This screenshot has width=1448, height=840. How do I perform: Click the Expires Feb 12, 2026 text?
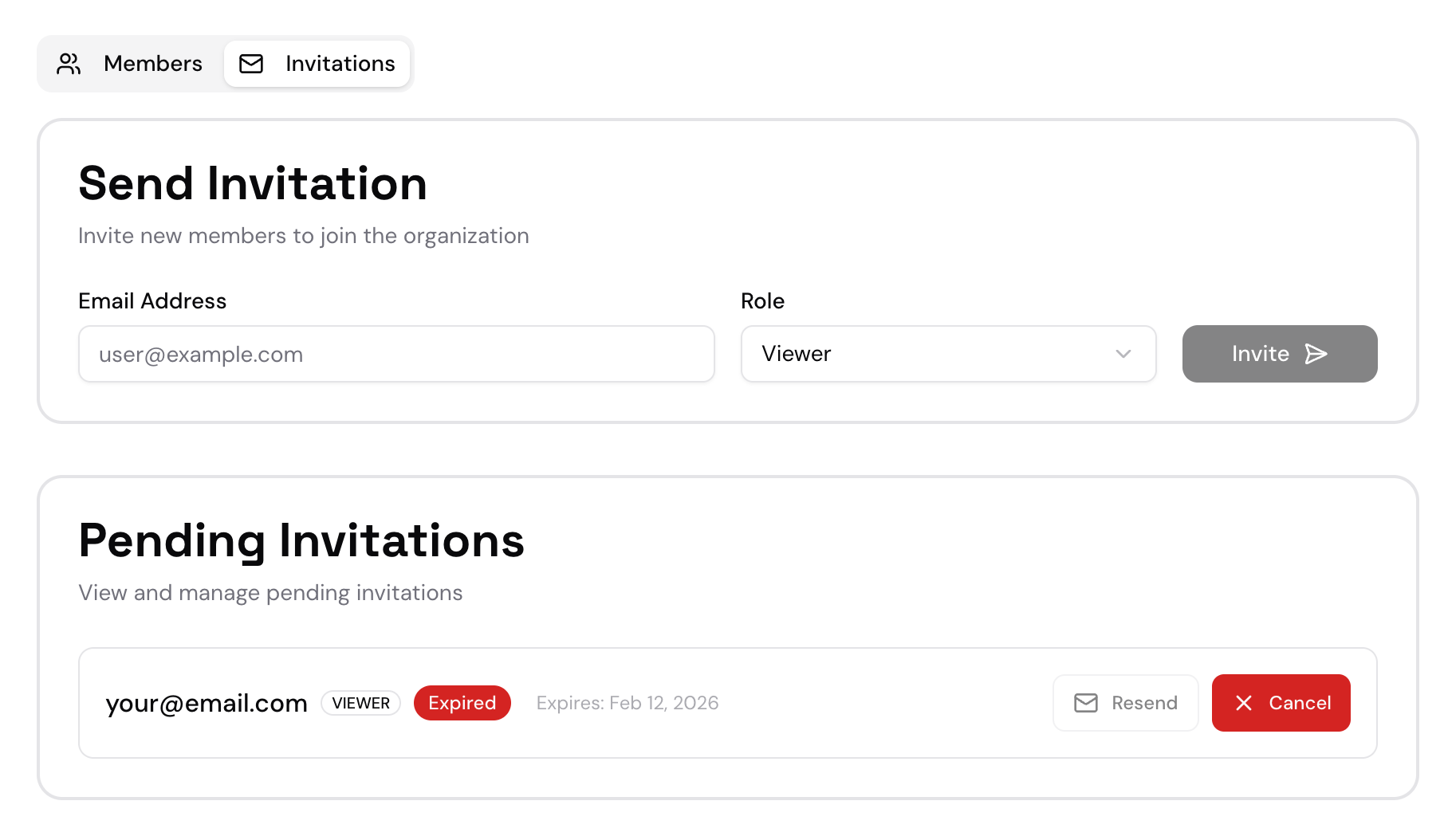point(627,703)
